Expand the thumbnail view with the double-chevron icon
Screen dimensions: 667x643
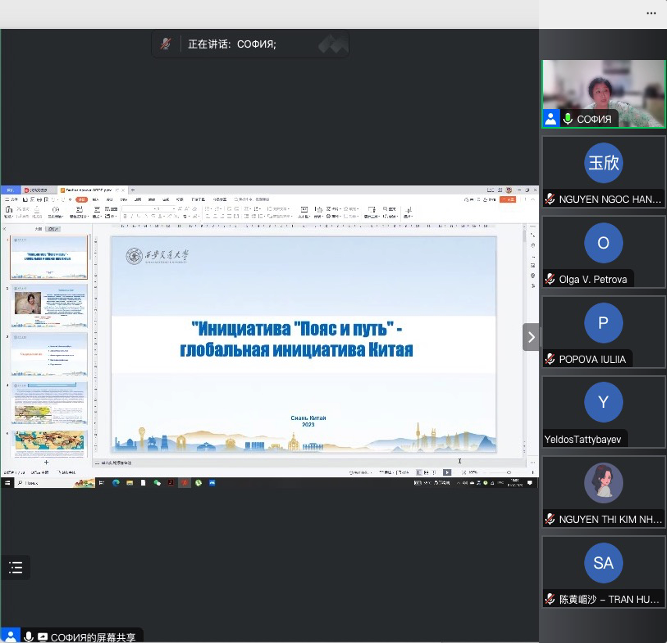pos(335,44)
